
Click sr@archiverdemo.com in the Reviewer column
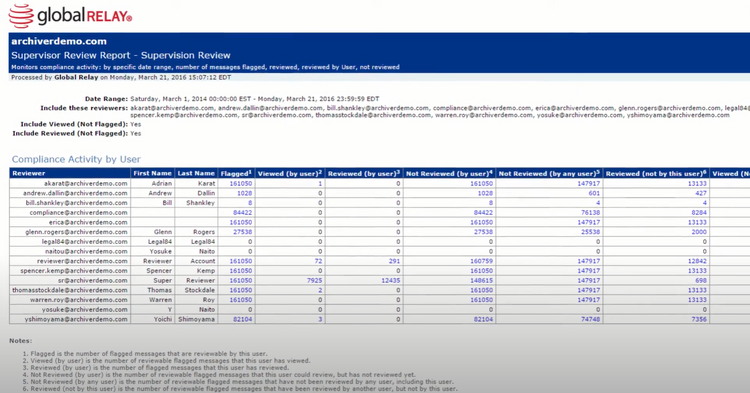[x=93, y=280]
